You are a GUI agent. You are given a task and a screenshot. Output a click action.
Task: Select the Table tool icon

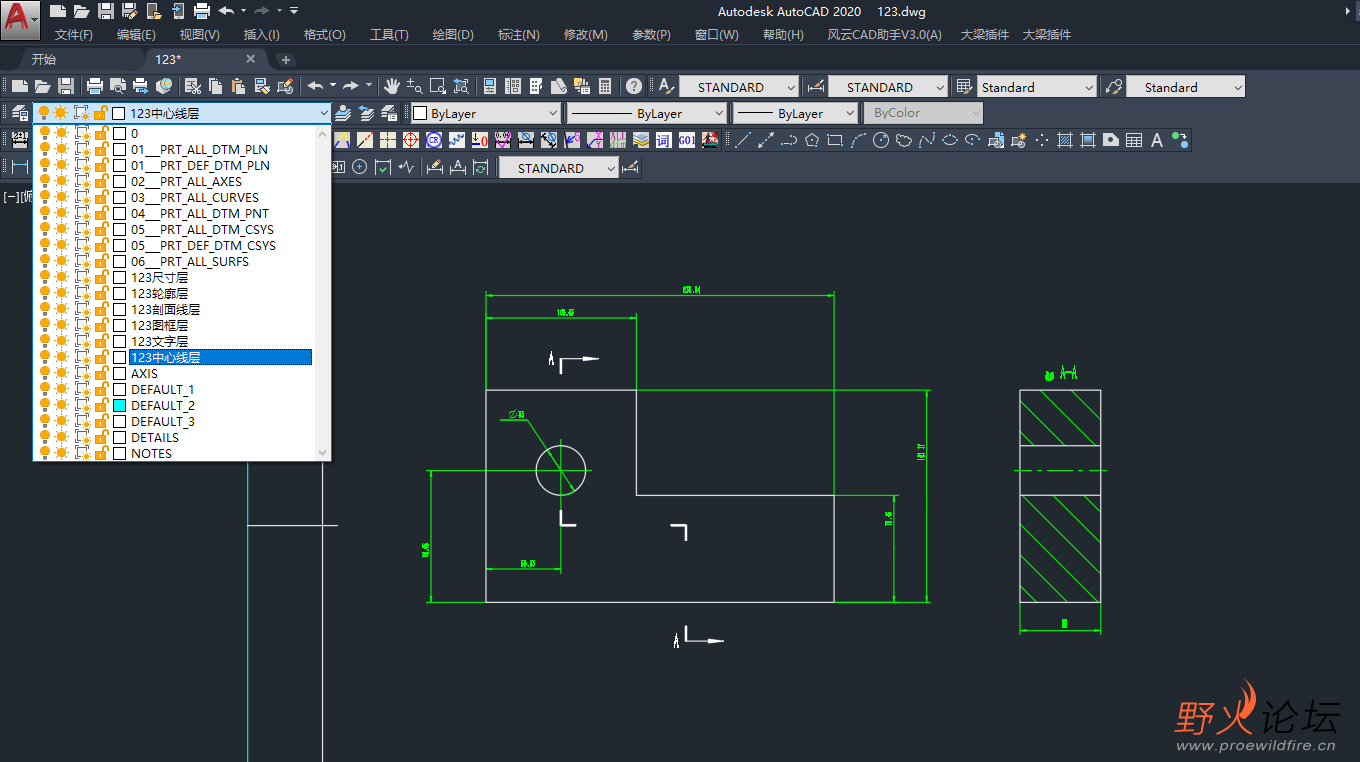tap(1134, 140)
